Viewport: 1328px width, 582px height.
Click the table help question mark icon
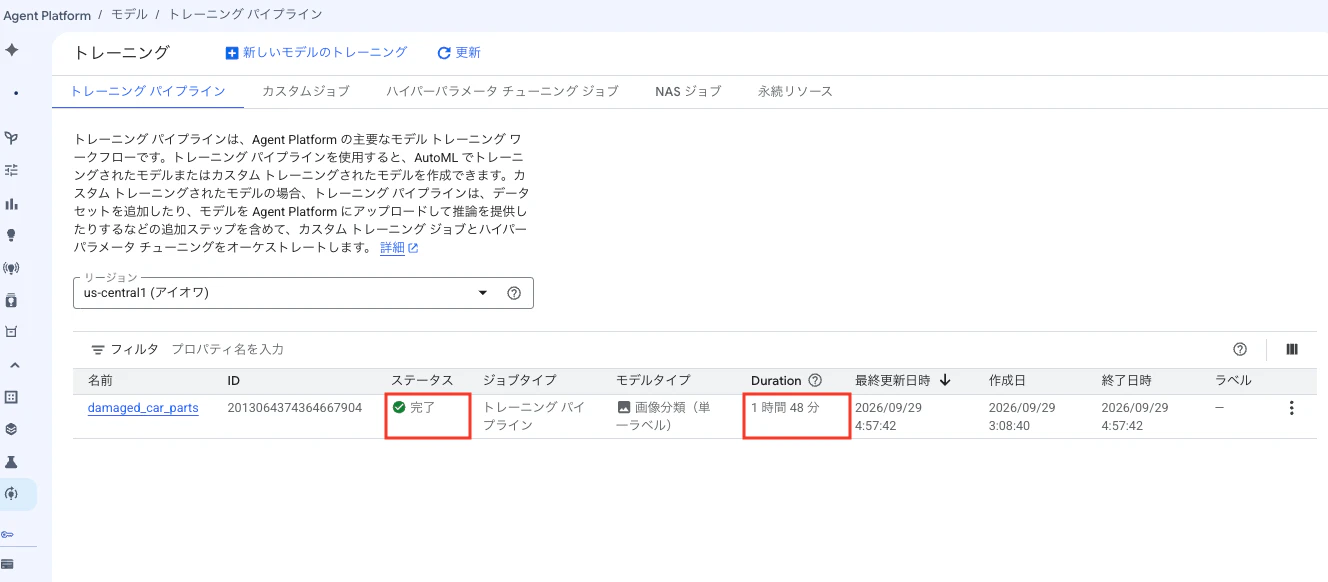[x=1240, y=349]
